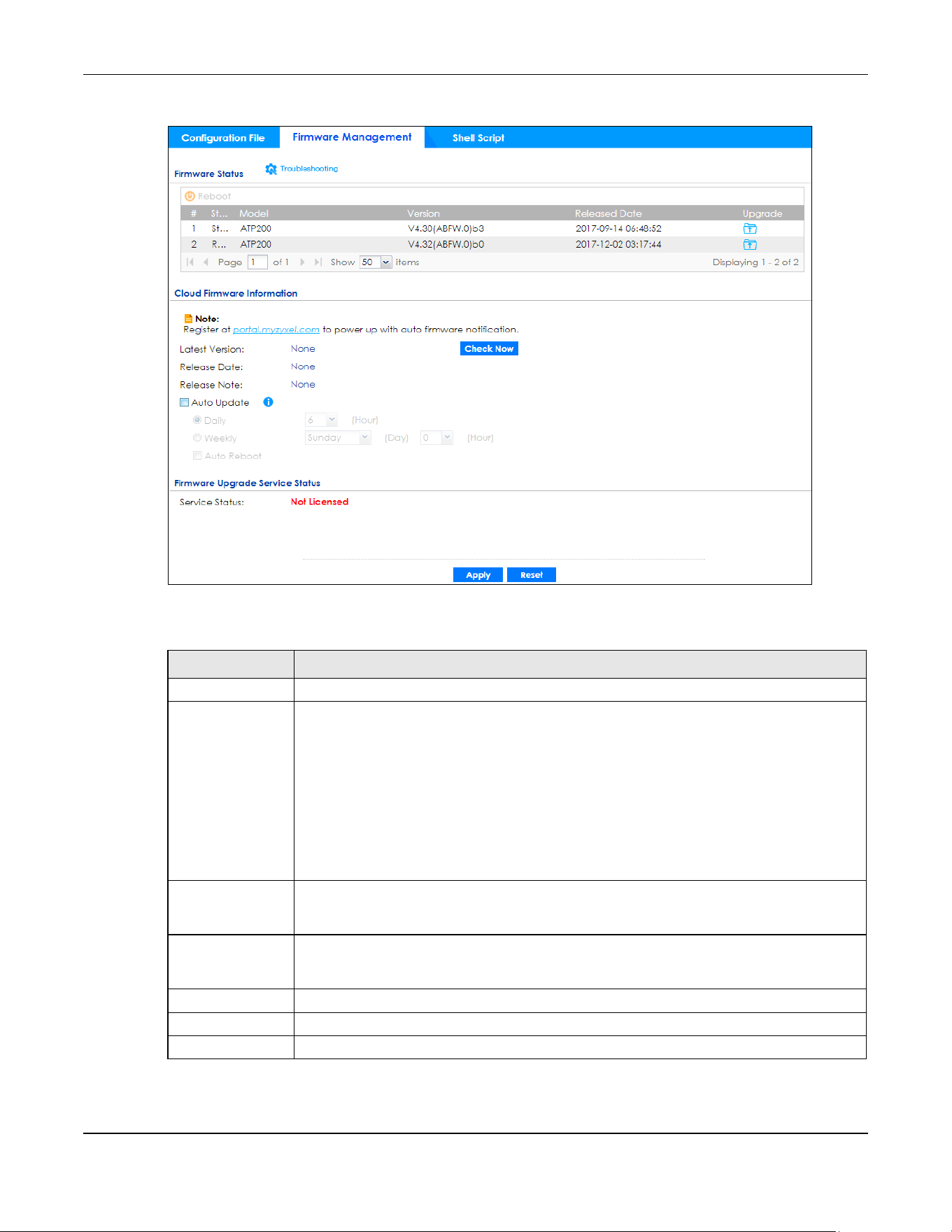
Task: Click the Reboot button label
Action: pos(214,197)
